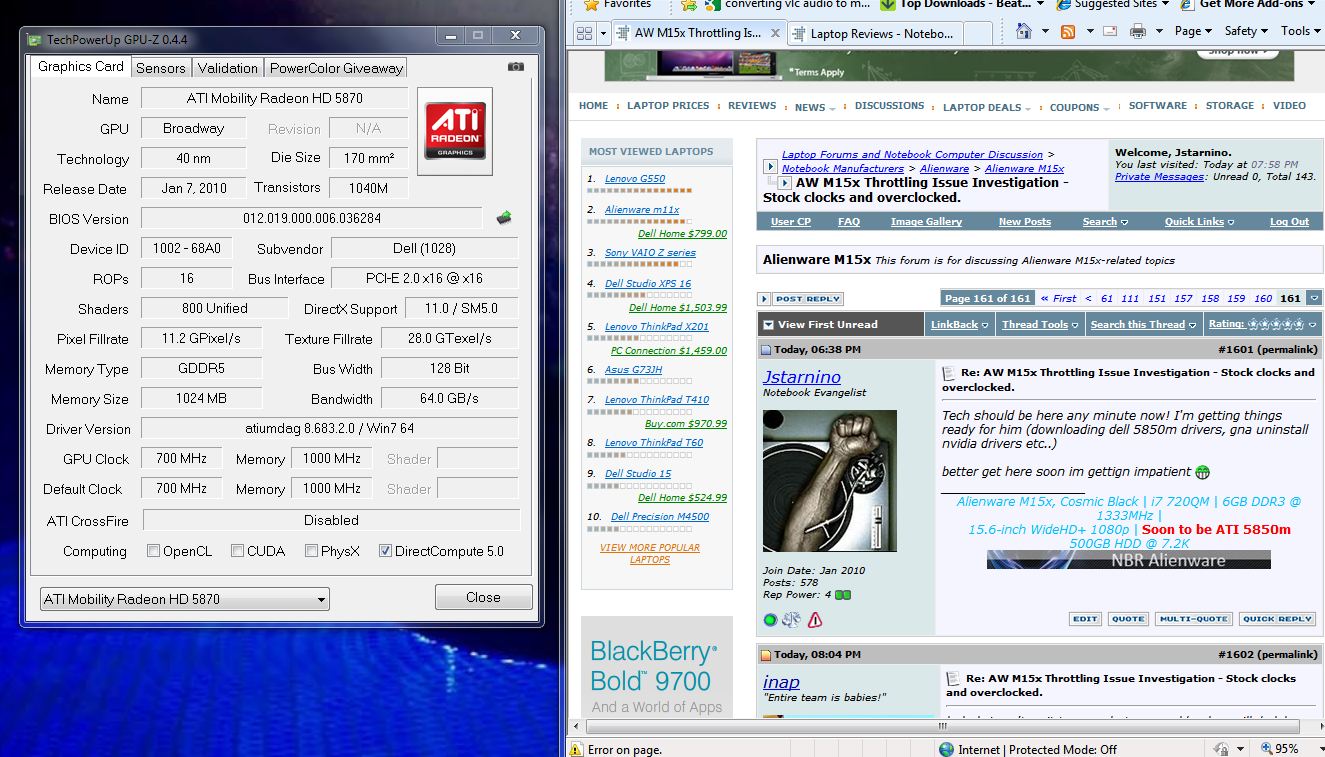The image size is (1325, 757).
Task: Enable the OpenCL checkbox in GPU-Z
Action: [x=153, y=551]
